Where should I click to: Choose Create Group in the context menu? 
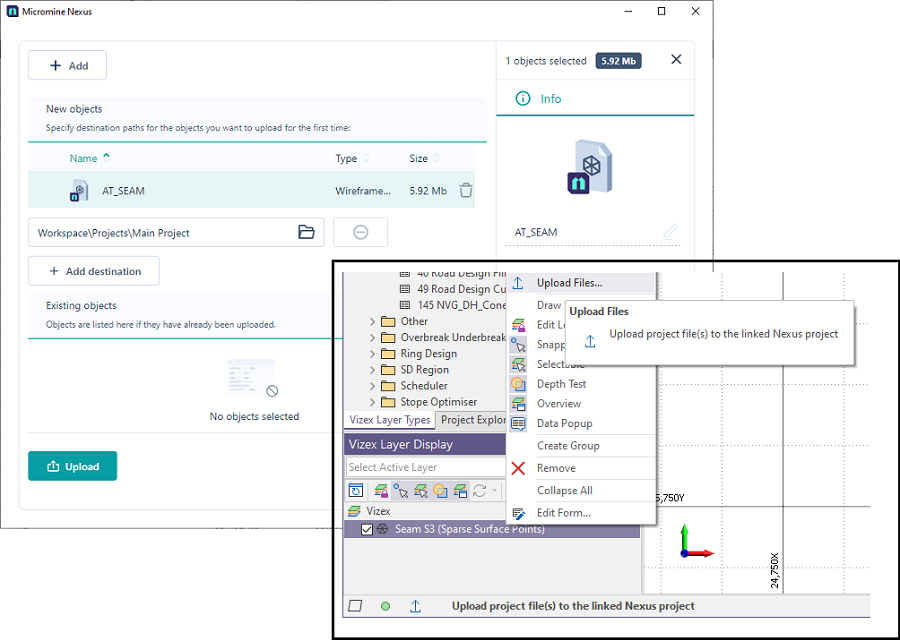pos(581,446)
